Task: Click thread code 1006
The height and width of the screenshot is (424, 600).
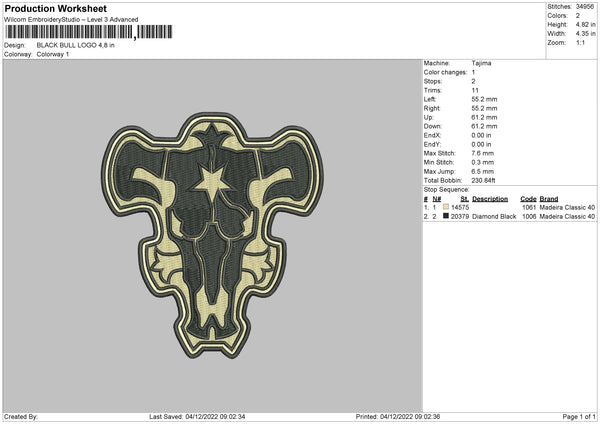Action: tap(529, 217)
